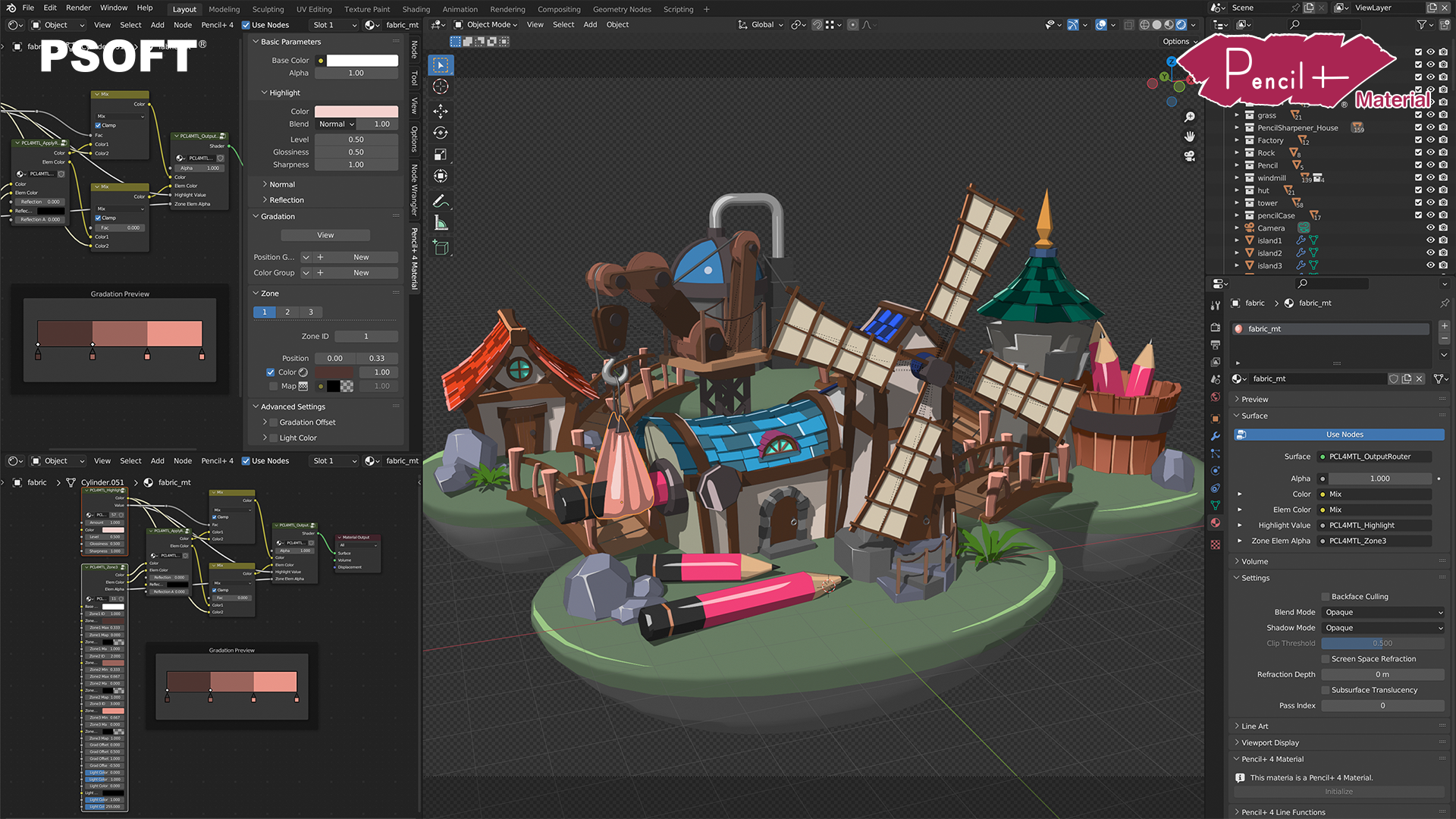Screen dimensions: 1456x819
Task: Activate the Annotate pencil tool
Action: 441,202
